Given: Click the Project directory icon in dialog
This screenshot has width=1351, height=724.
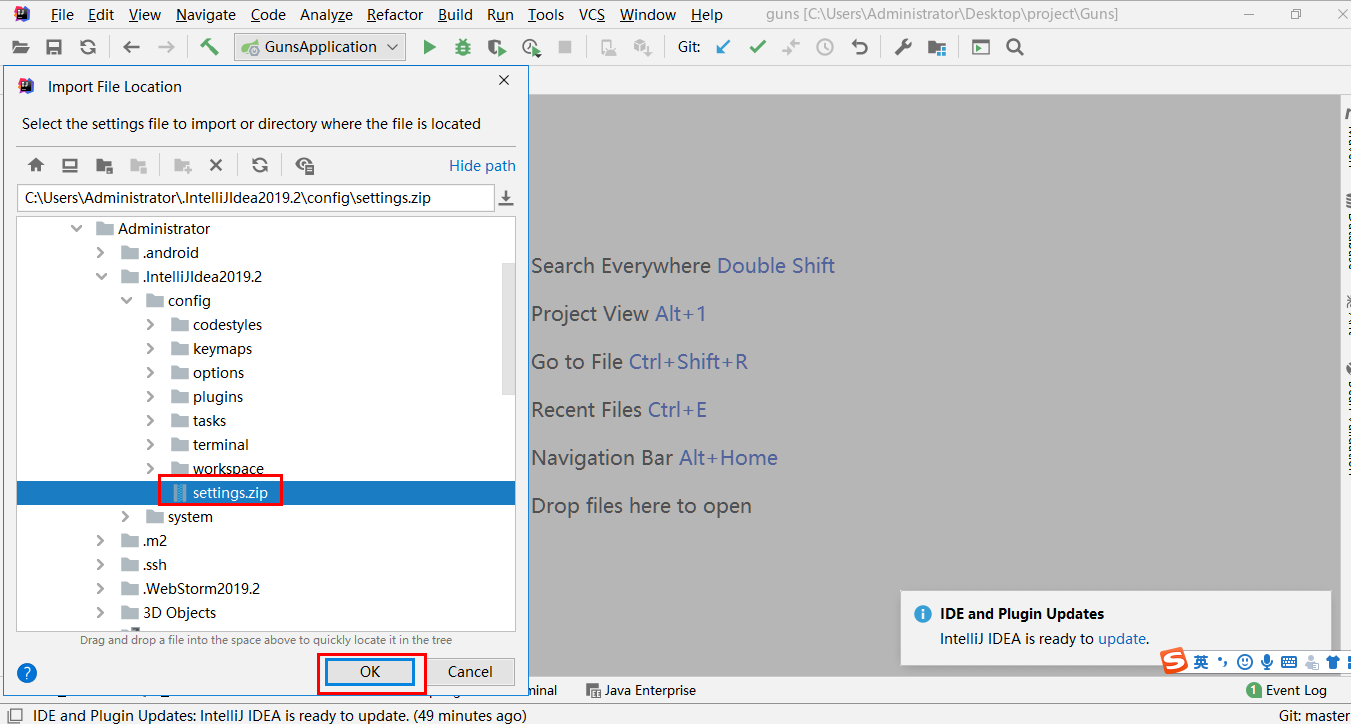Looking at the screenshot, I should [x=104, y=165].
